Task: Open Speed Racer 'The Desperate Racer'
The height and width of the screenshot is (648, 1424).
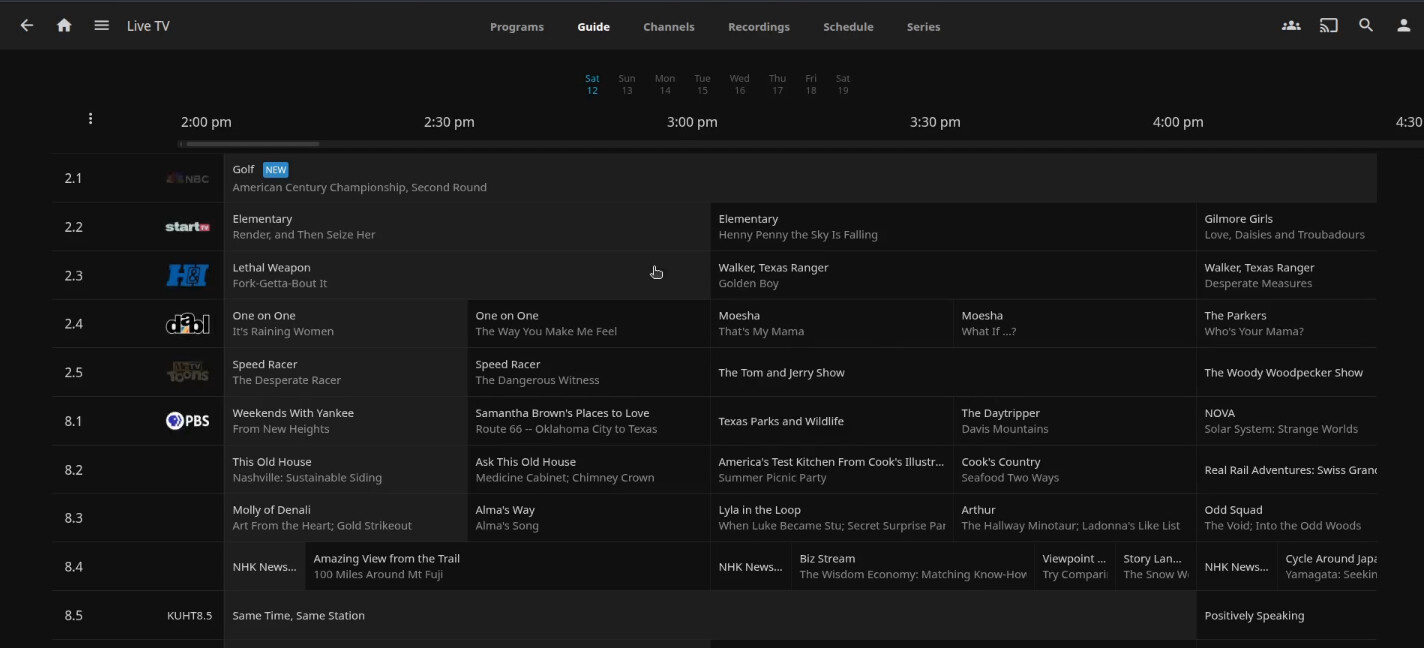Action: [x=346, y=372]
